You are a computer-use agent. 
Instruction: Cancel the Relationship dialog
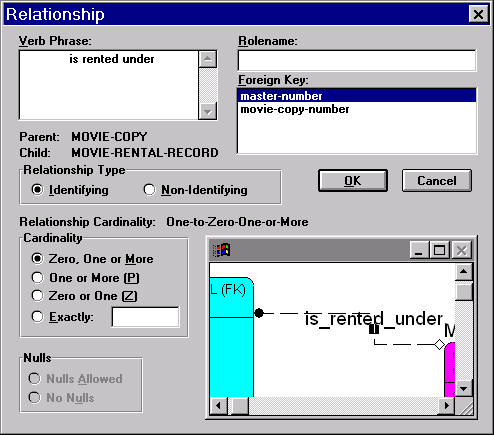coord(437,180)
